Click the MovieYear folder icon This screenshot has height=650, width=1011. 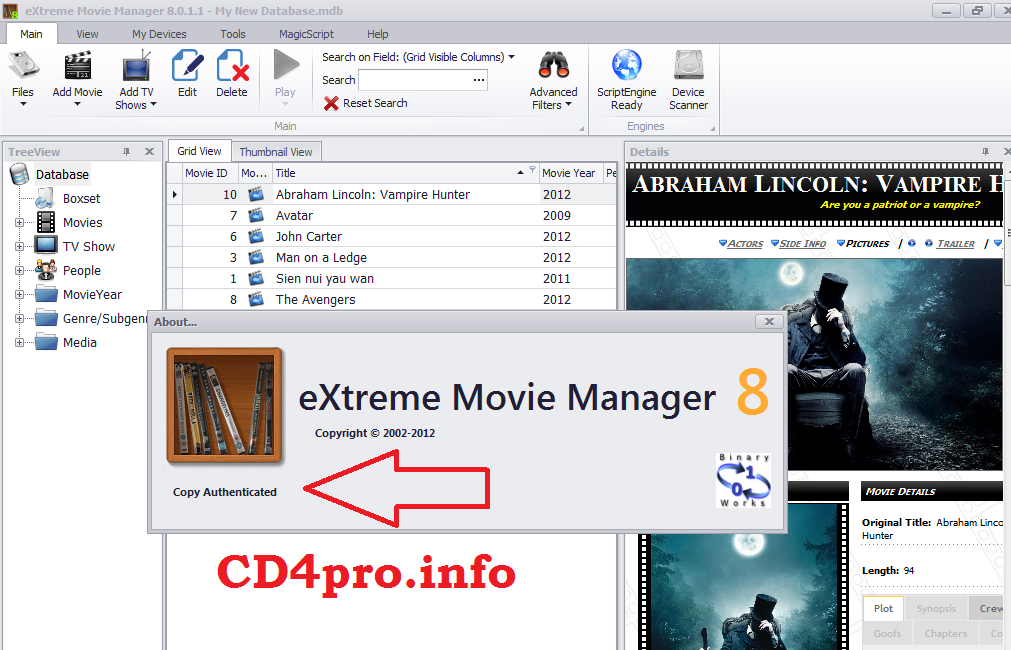(x=46, y=294)
